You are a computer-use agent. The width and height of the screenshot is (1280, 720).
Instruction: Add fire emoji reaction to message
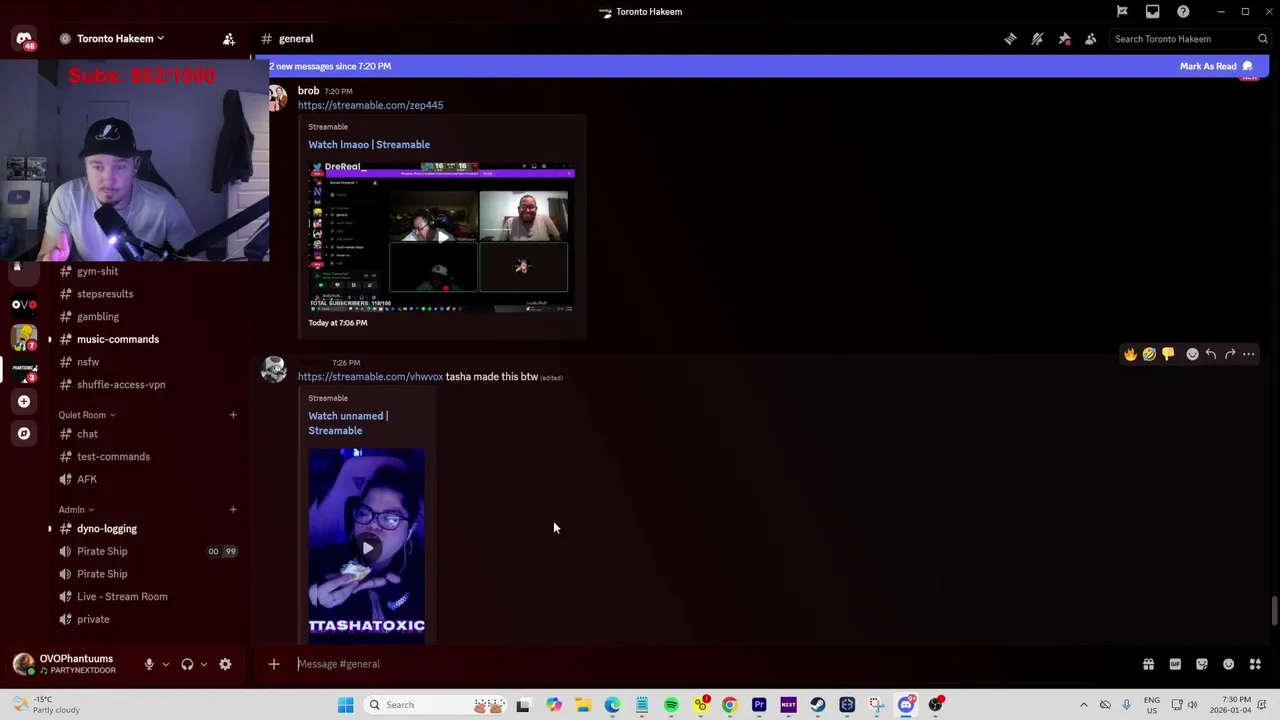point(1130,354)
